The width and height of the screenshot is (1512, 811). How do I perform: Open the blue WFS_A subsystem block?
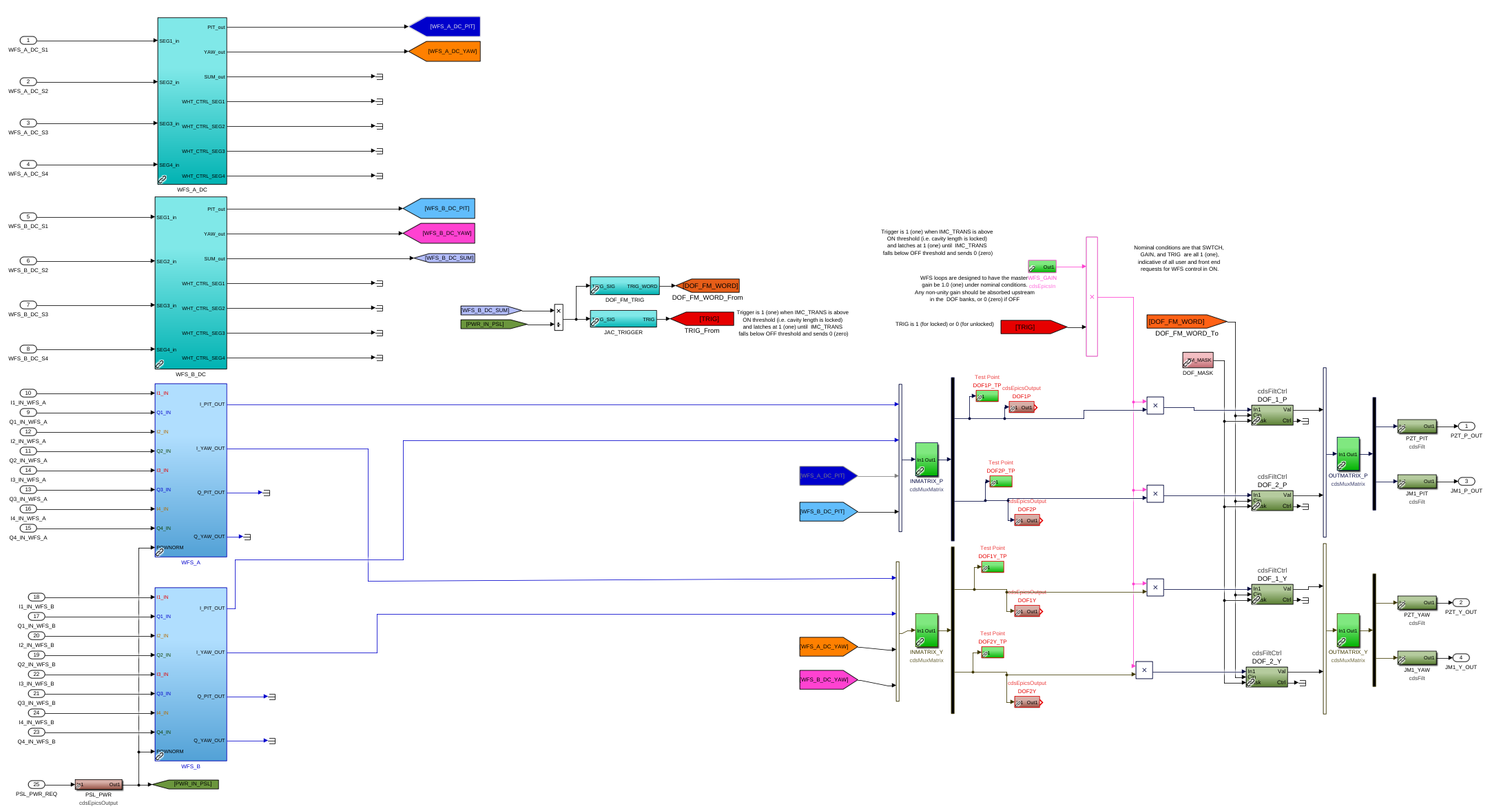(x=191, y=470)
